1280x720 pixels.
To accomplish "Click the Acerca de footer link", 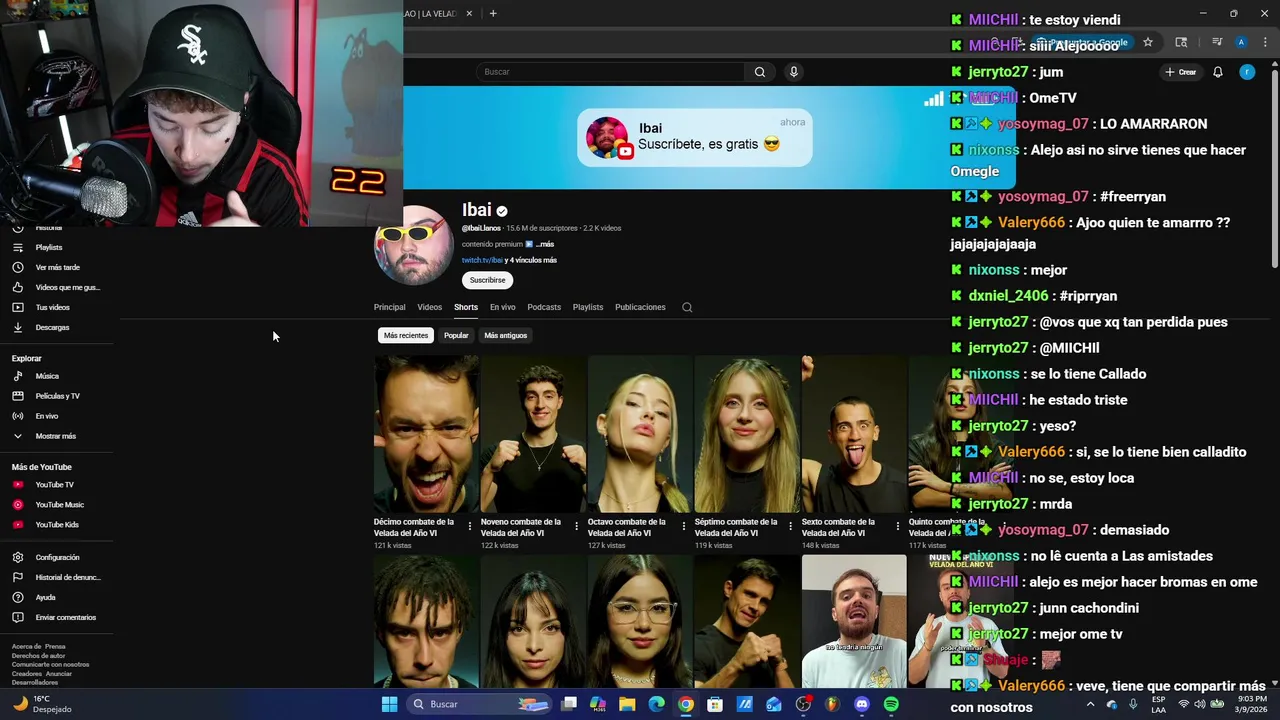I will pos(25,646).
